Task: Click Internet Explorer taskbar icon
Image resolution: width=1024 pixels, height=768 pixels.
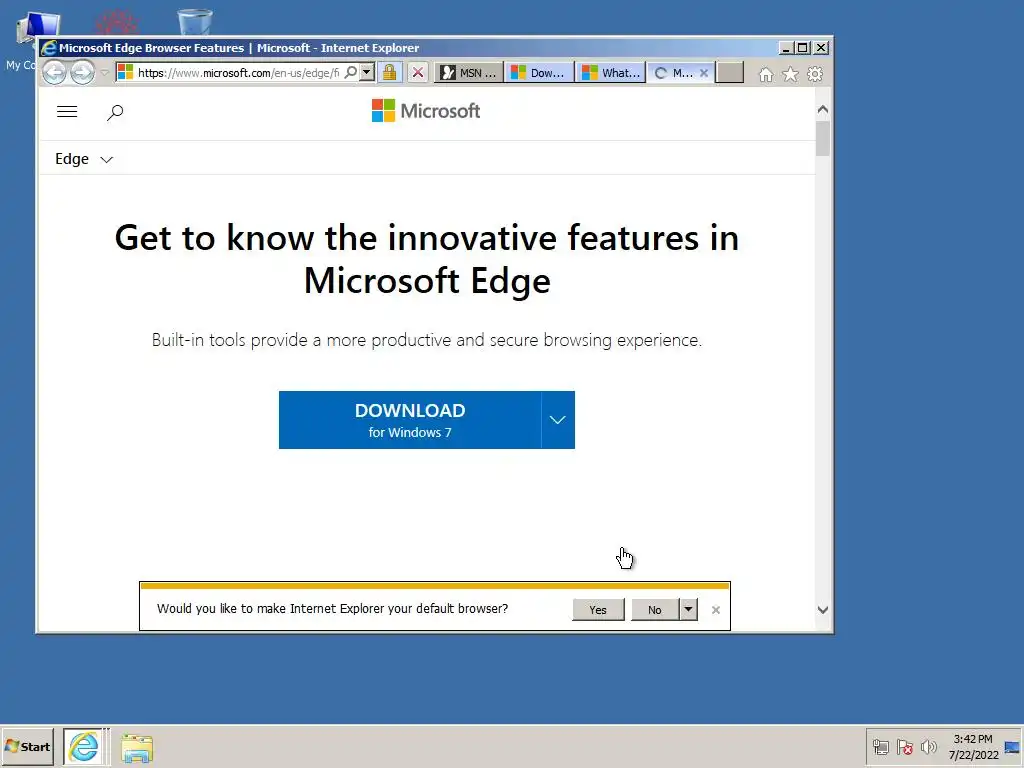Action: (84, 746)
